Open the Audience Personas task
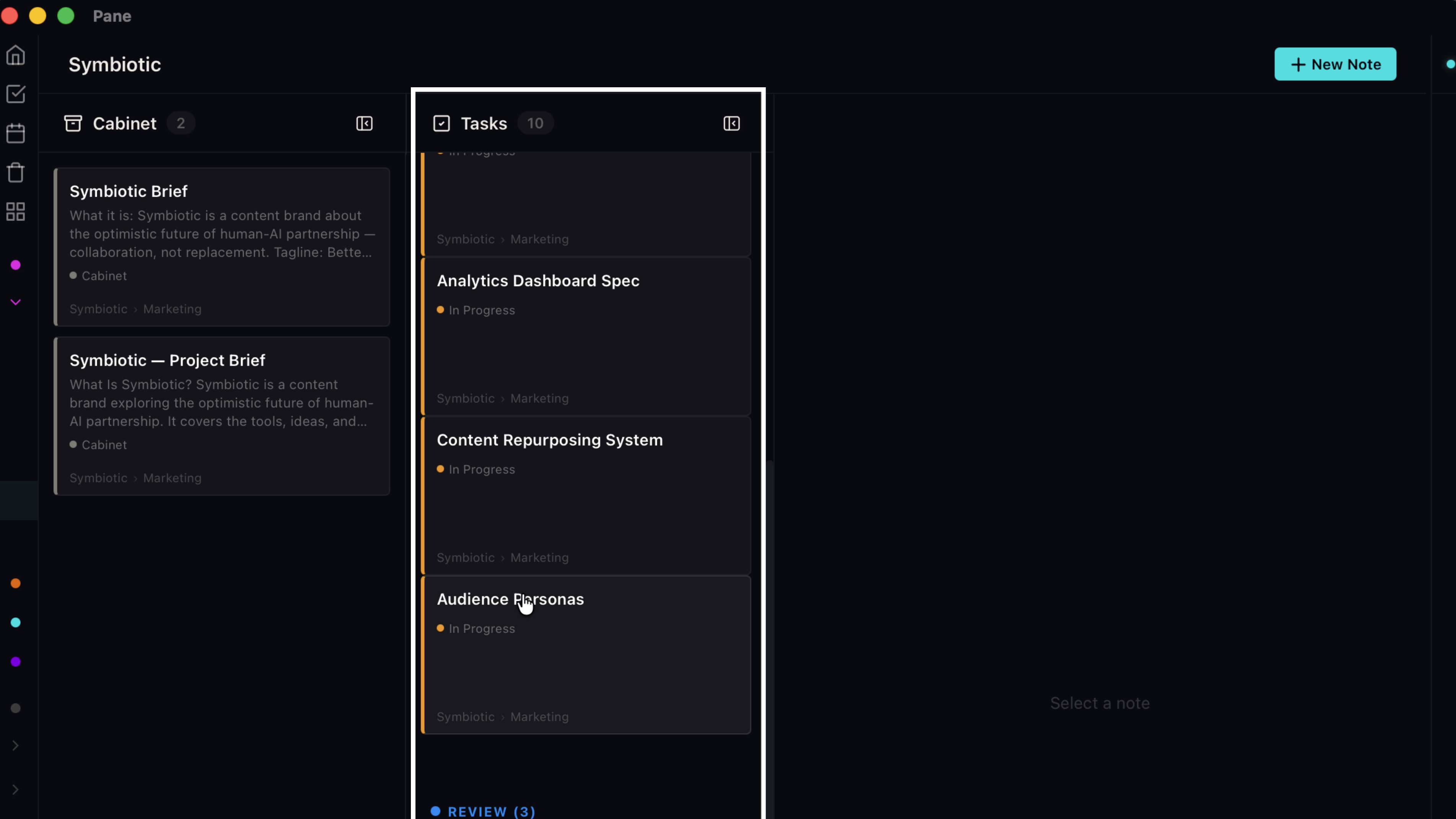Screen dimensions: 1456x819 tap(586, 655)
